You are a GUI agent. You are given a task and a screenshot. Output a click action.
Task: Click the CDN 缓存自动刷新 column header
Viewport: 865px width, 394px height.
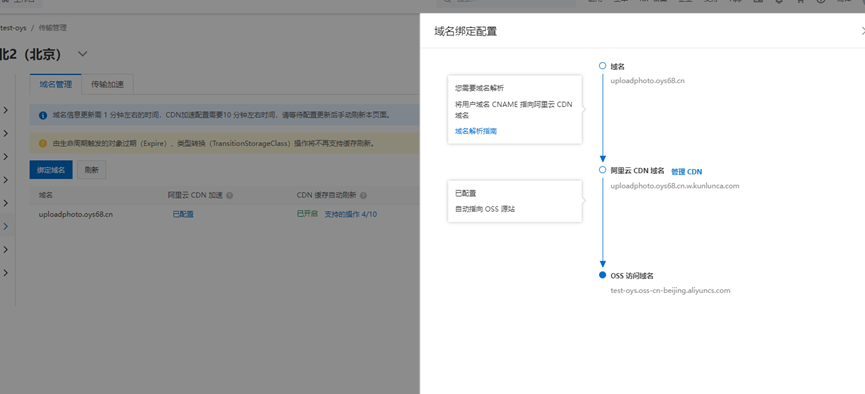(327, 195)
